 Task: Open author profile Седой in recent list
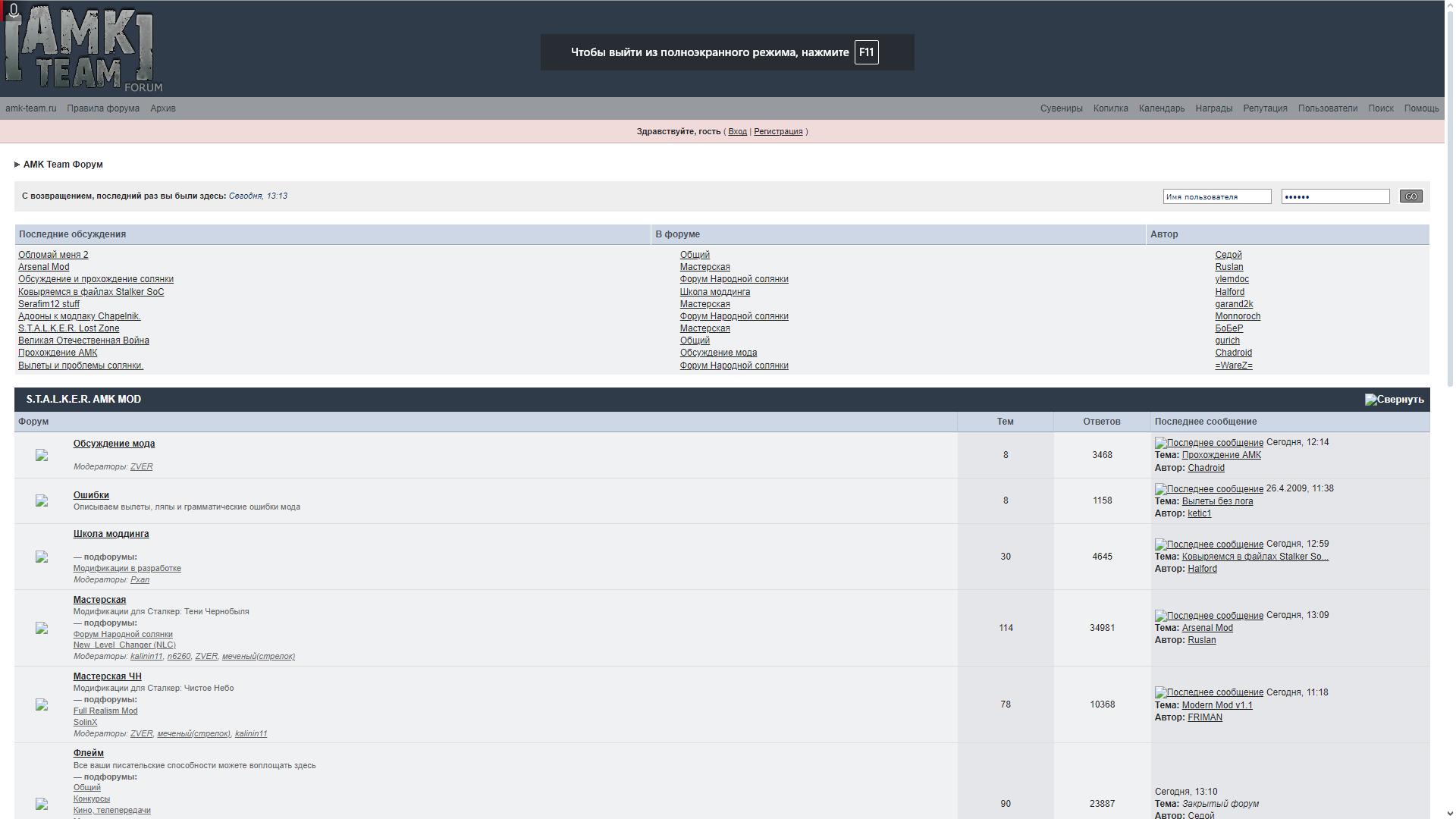click(x=1228, y=255)
